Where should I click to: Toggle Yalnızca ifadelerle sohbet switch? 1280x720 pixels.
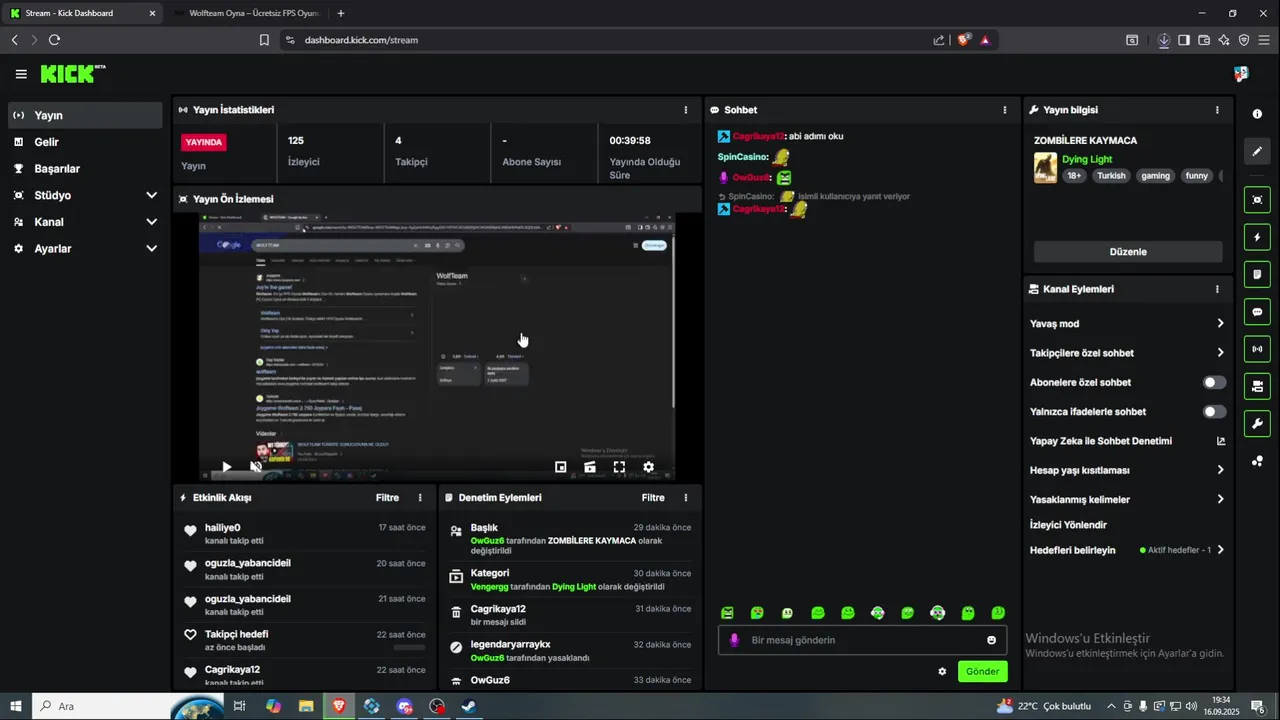(x=1214, y=412)
